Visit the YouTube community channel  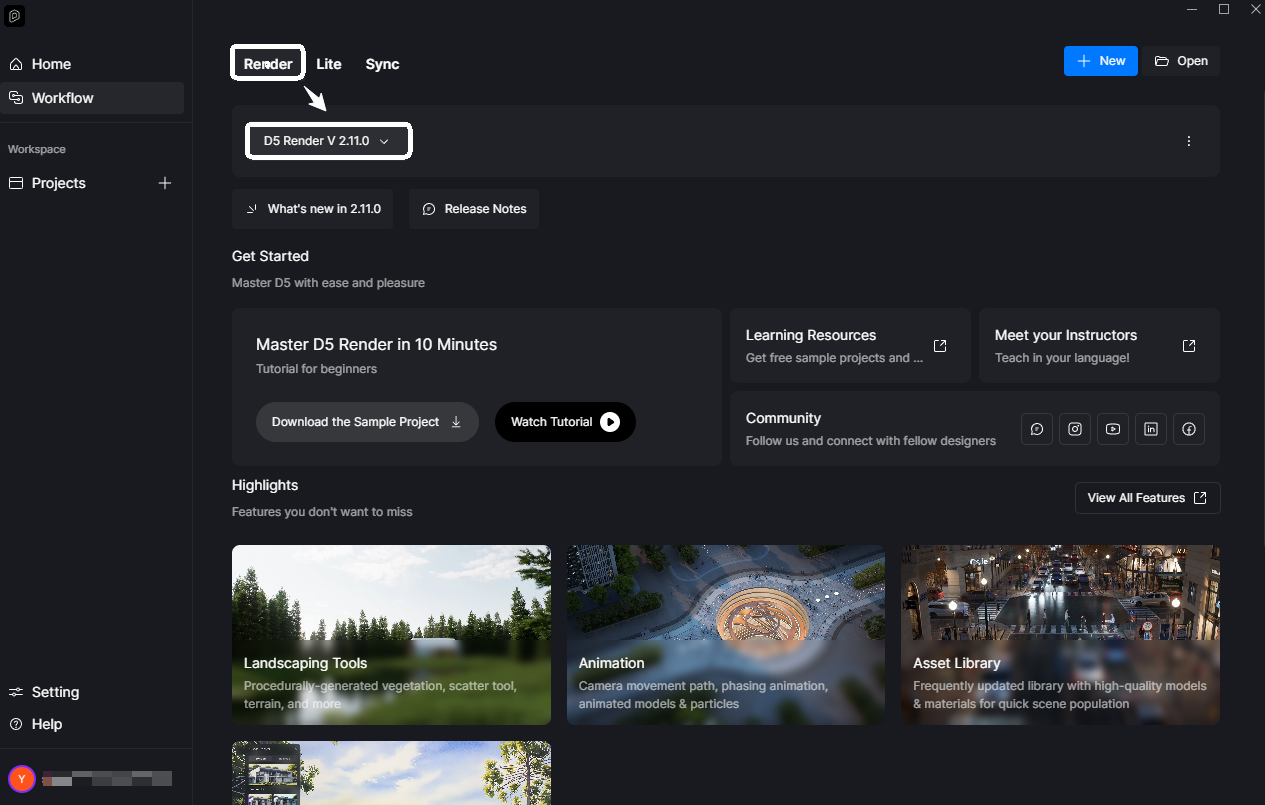[x=1113, y=429]
